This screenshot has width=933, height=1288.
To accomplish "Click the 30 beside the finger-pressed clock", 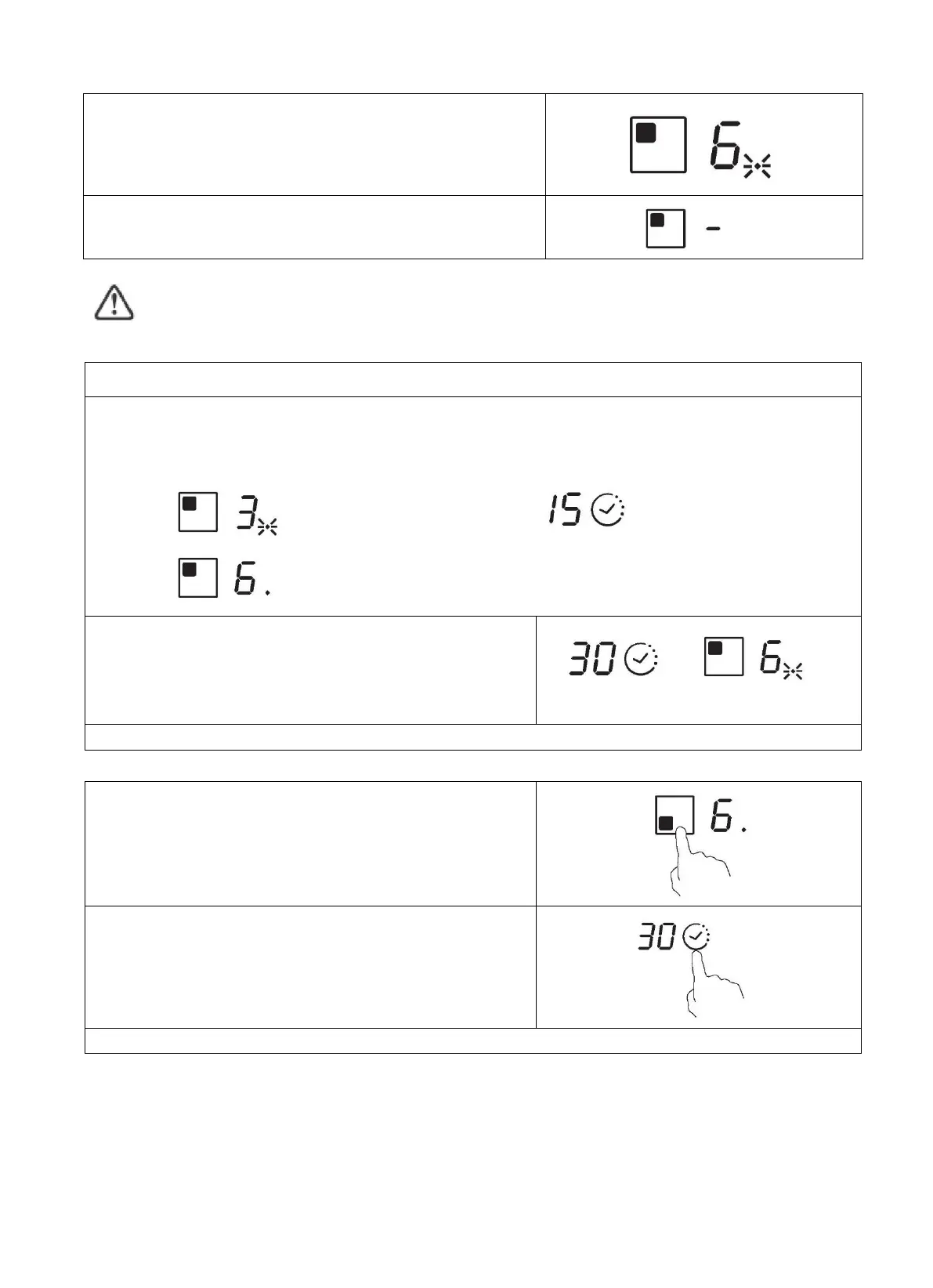I will pyautogui.click(x=657, y=937).
